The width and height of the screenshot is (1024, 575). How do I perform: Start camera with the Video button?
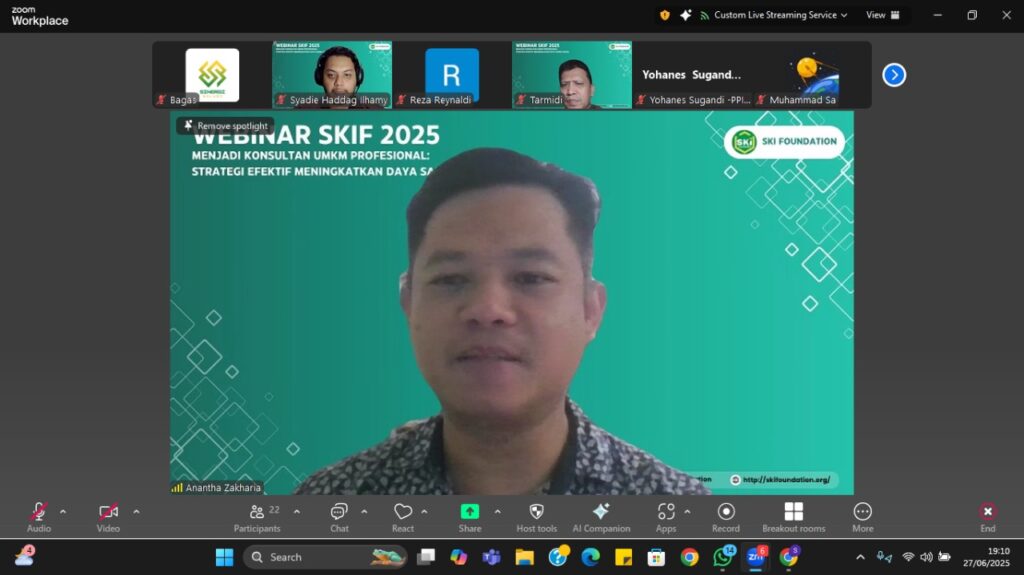click(x=108, y=518)
